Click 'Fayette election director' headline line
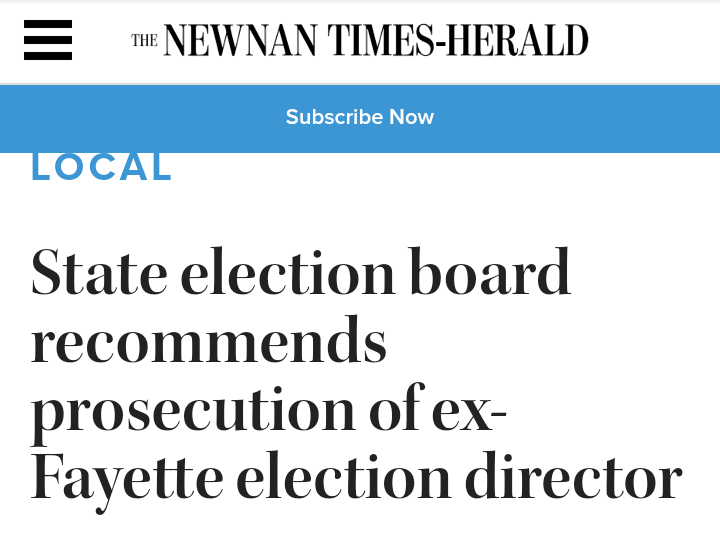 click(355, 480)
